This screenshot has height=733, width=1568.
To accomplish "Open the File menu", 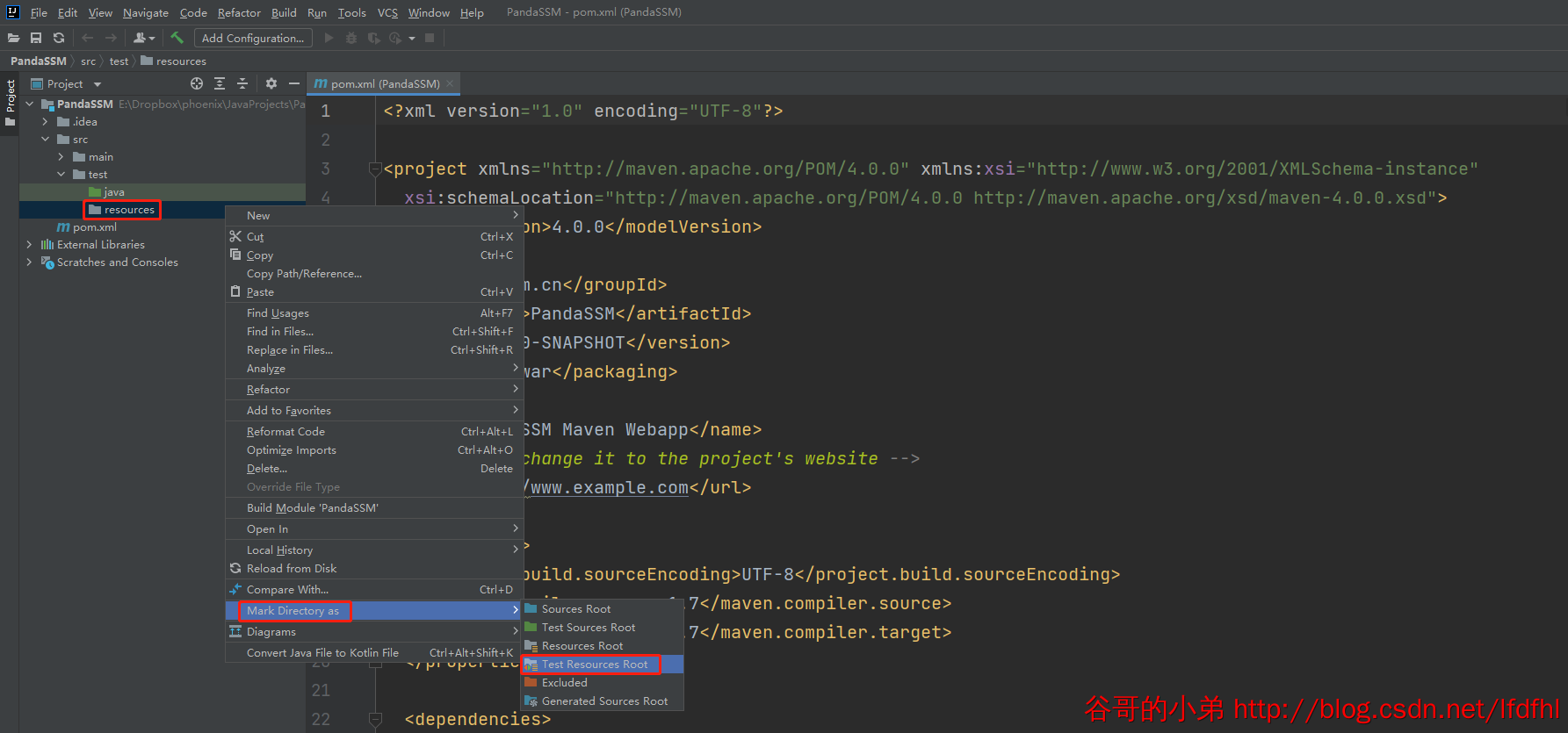I will 39,12.
